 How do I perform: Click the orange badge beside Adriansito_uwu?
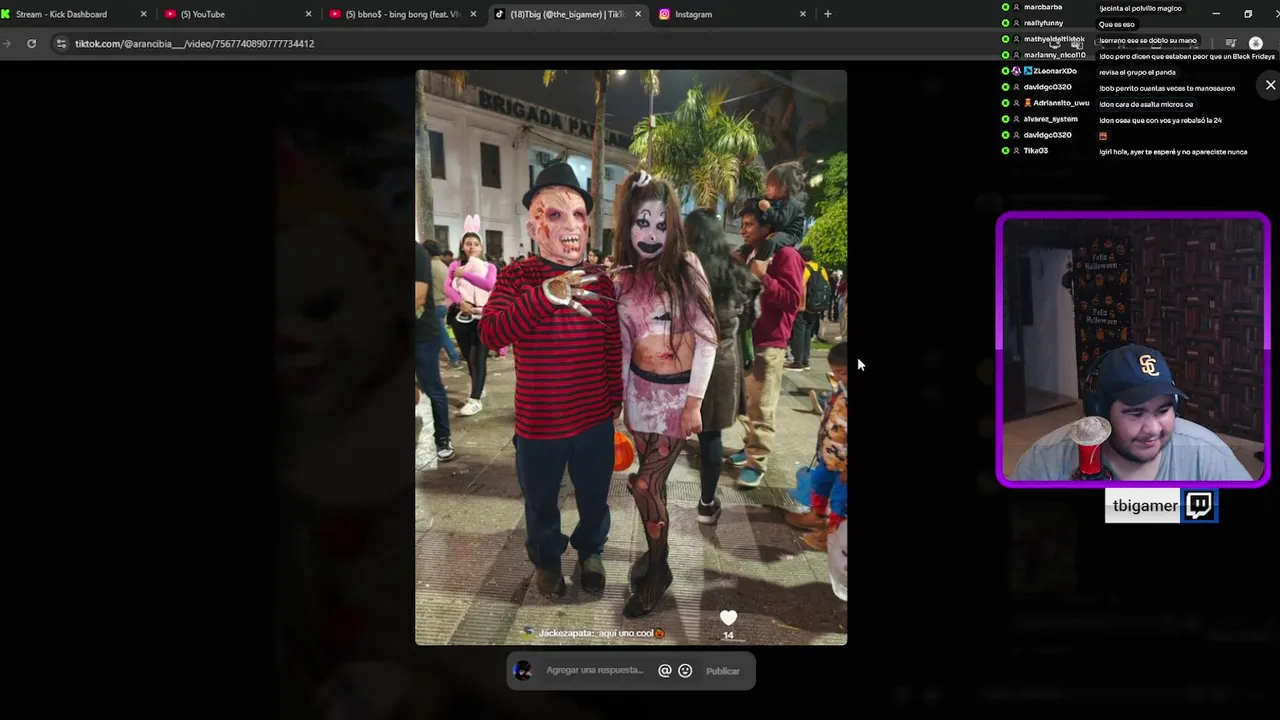point(1027,103)
